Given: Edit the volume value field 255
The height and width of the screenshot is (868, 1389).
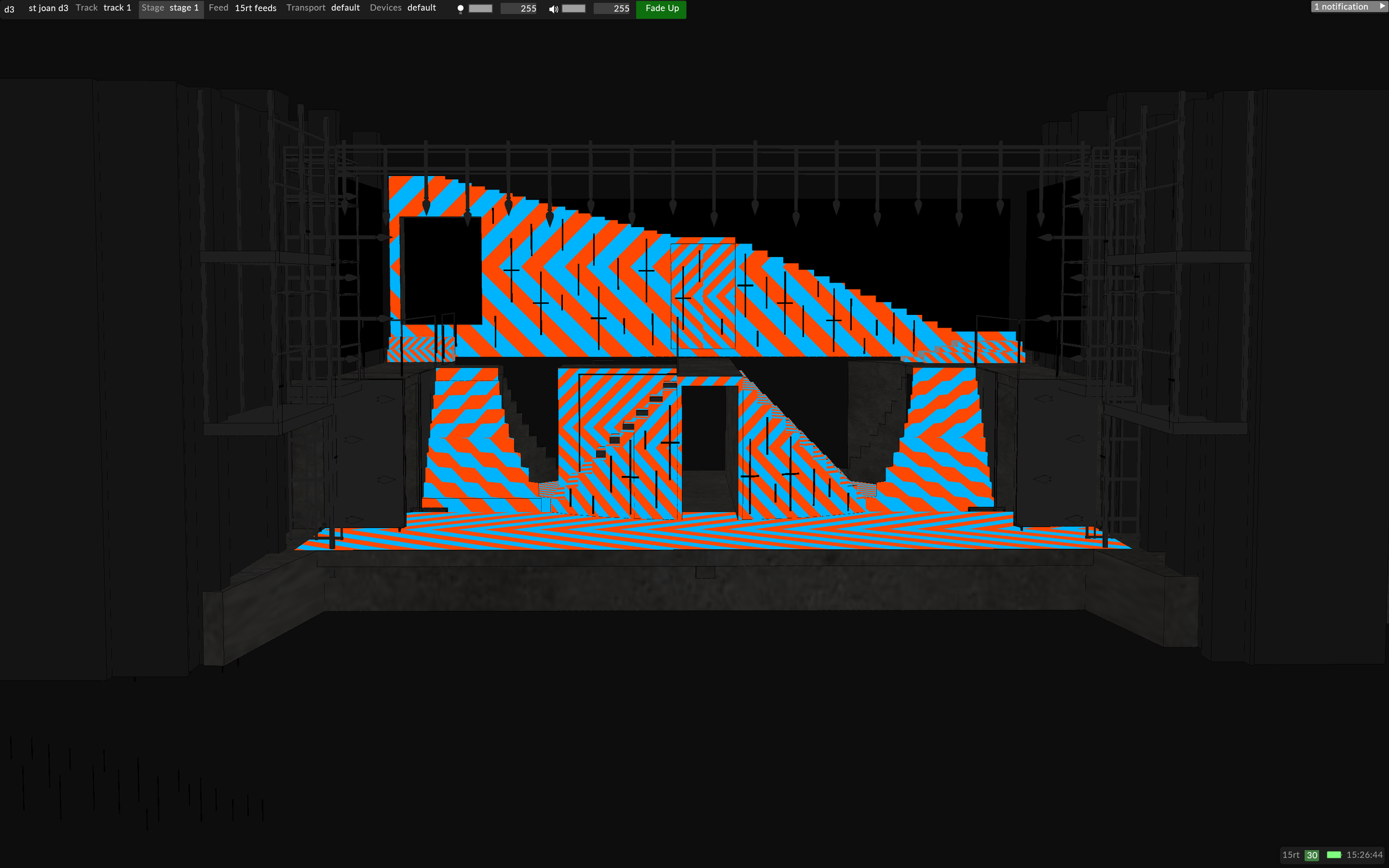Looking at the screenshot, I should tap(612, 9).
